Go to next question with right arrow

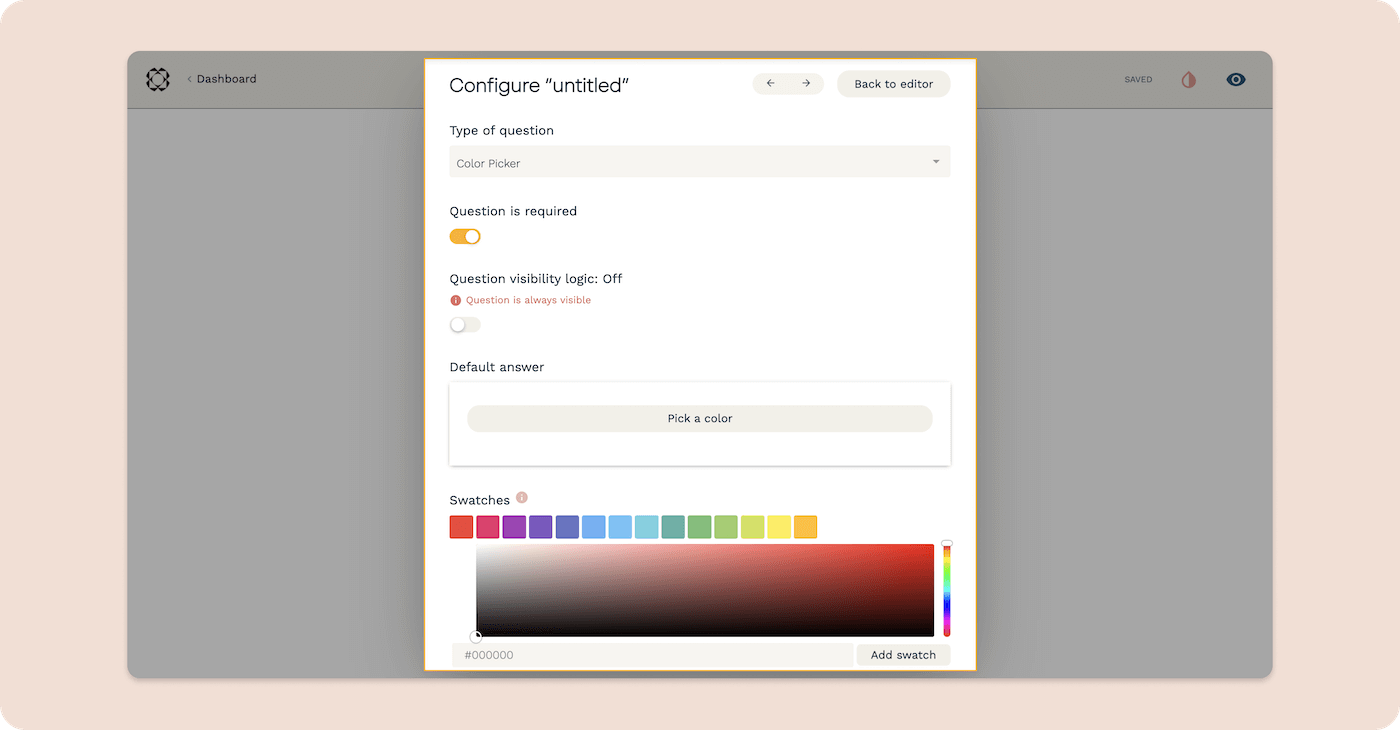pos(806,84)
